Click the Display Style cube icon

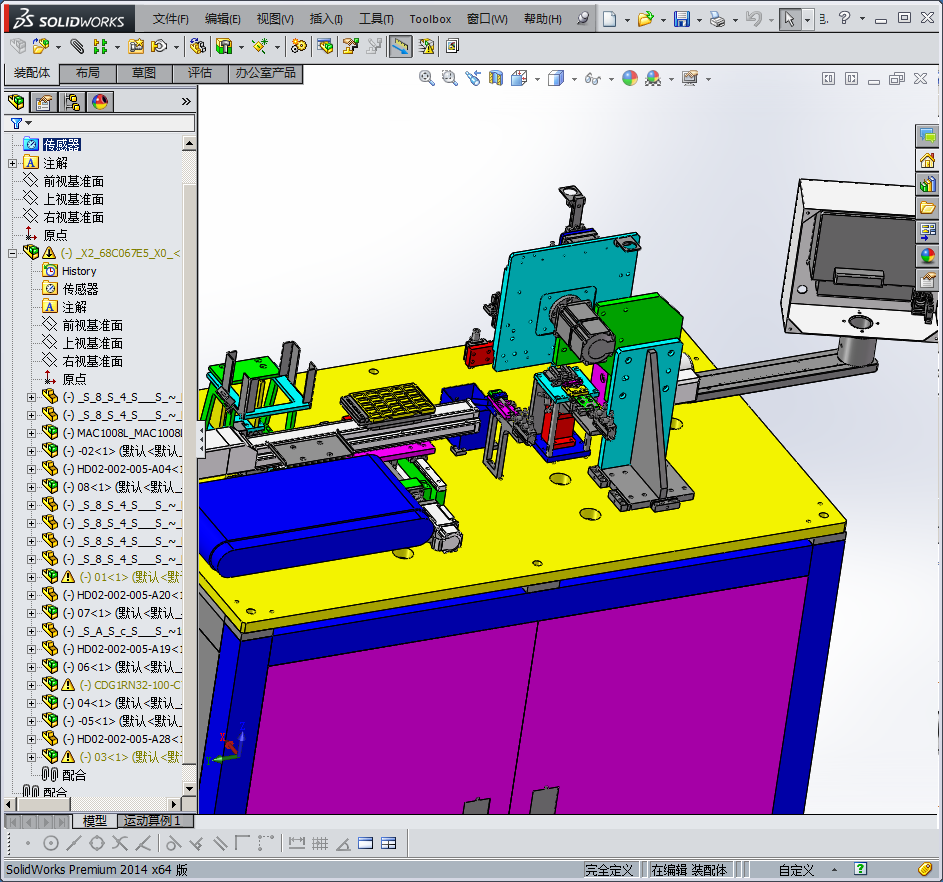(556, 78)
